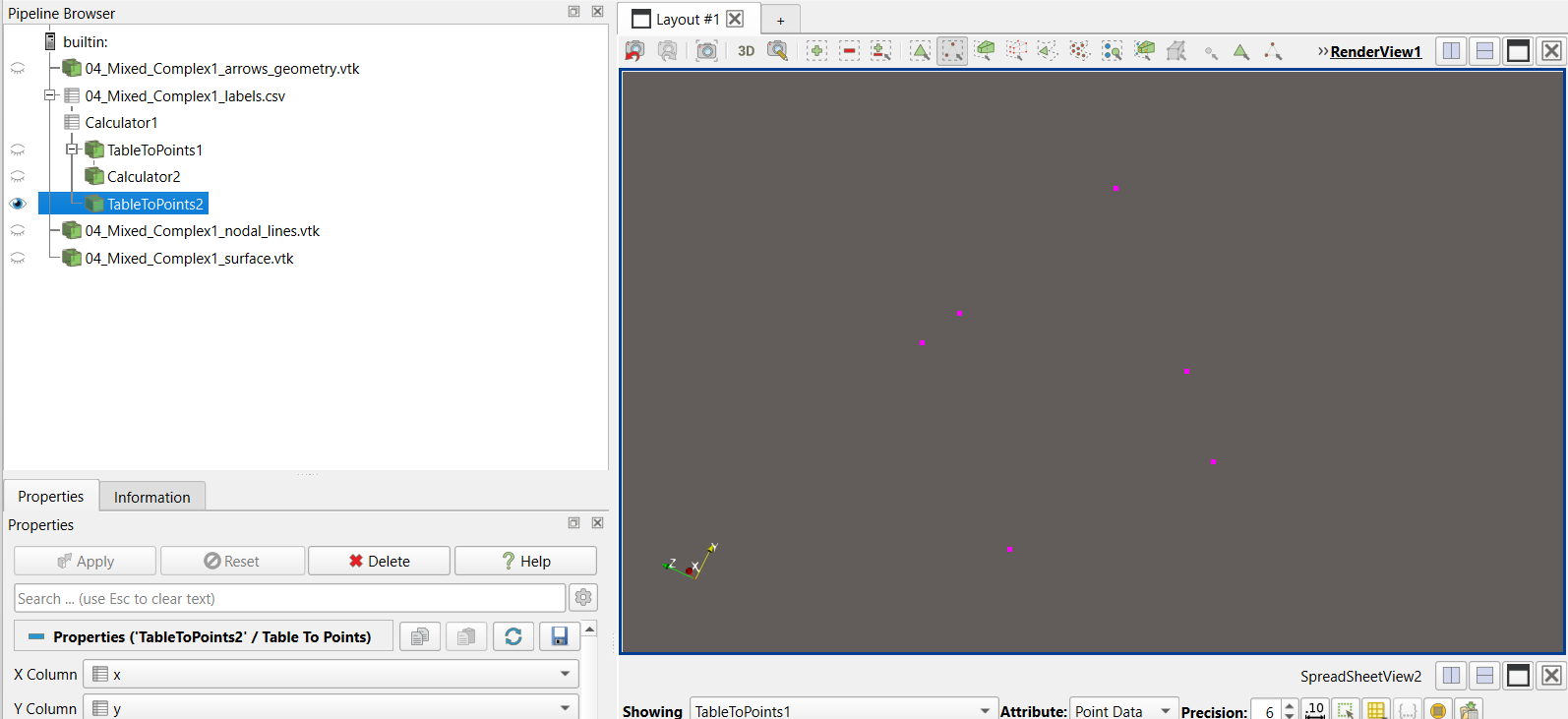Click the Help button
This screenshot has width=1568, height=719.
(x=525, y=561)
